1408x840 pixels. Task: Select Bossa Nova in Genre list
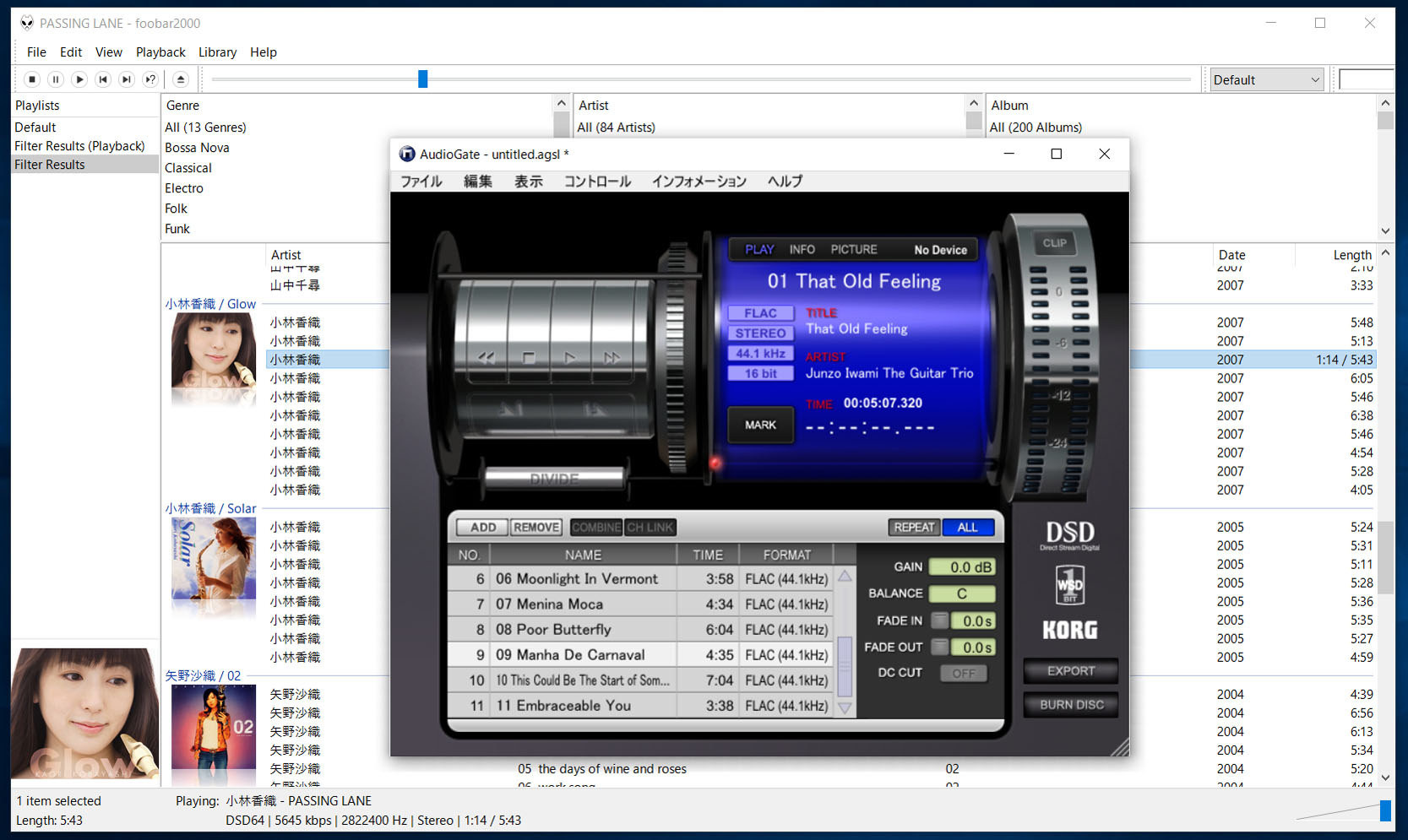click(x=197, y=148)
